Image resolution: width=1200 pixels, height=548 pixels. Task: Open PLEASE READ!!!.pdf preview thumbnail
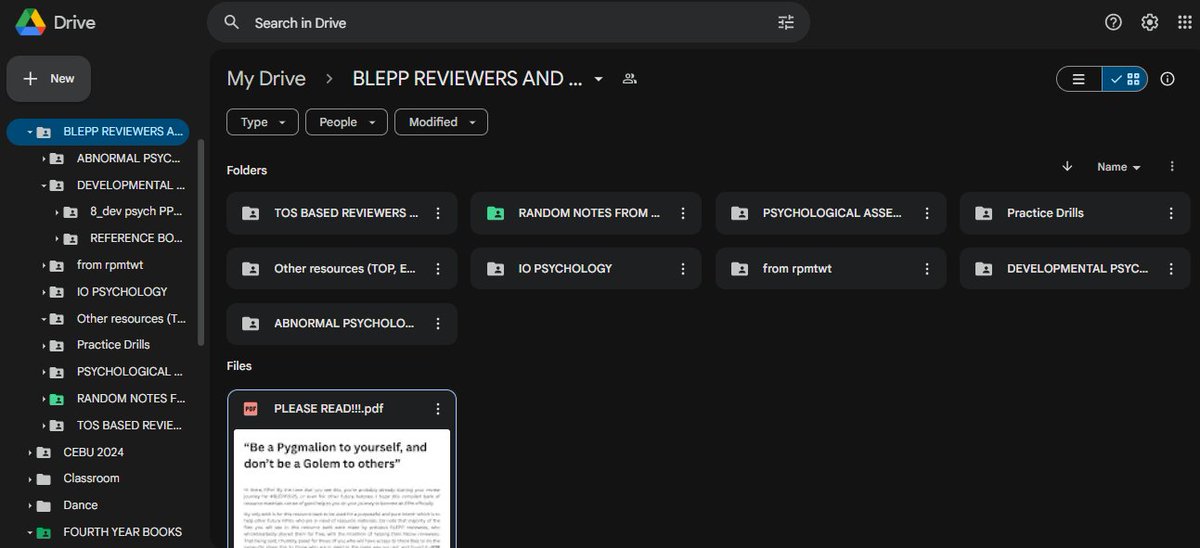342,488
